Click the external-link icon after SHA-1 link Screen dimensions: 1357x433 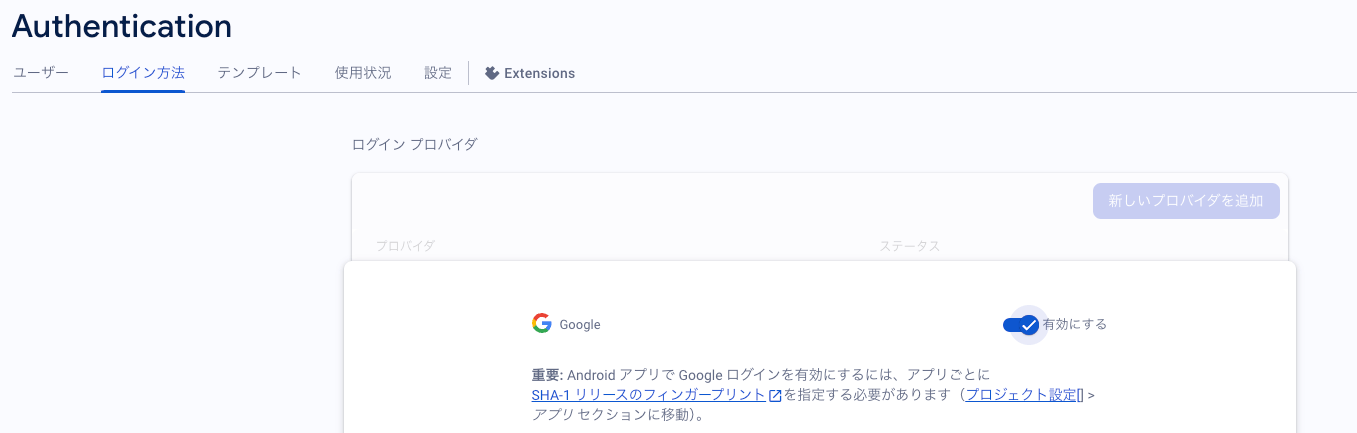click(775, 395)
